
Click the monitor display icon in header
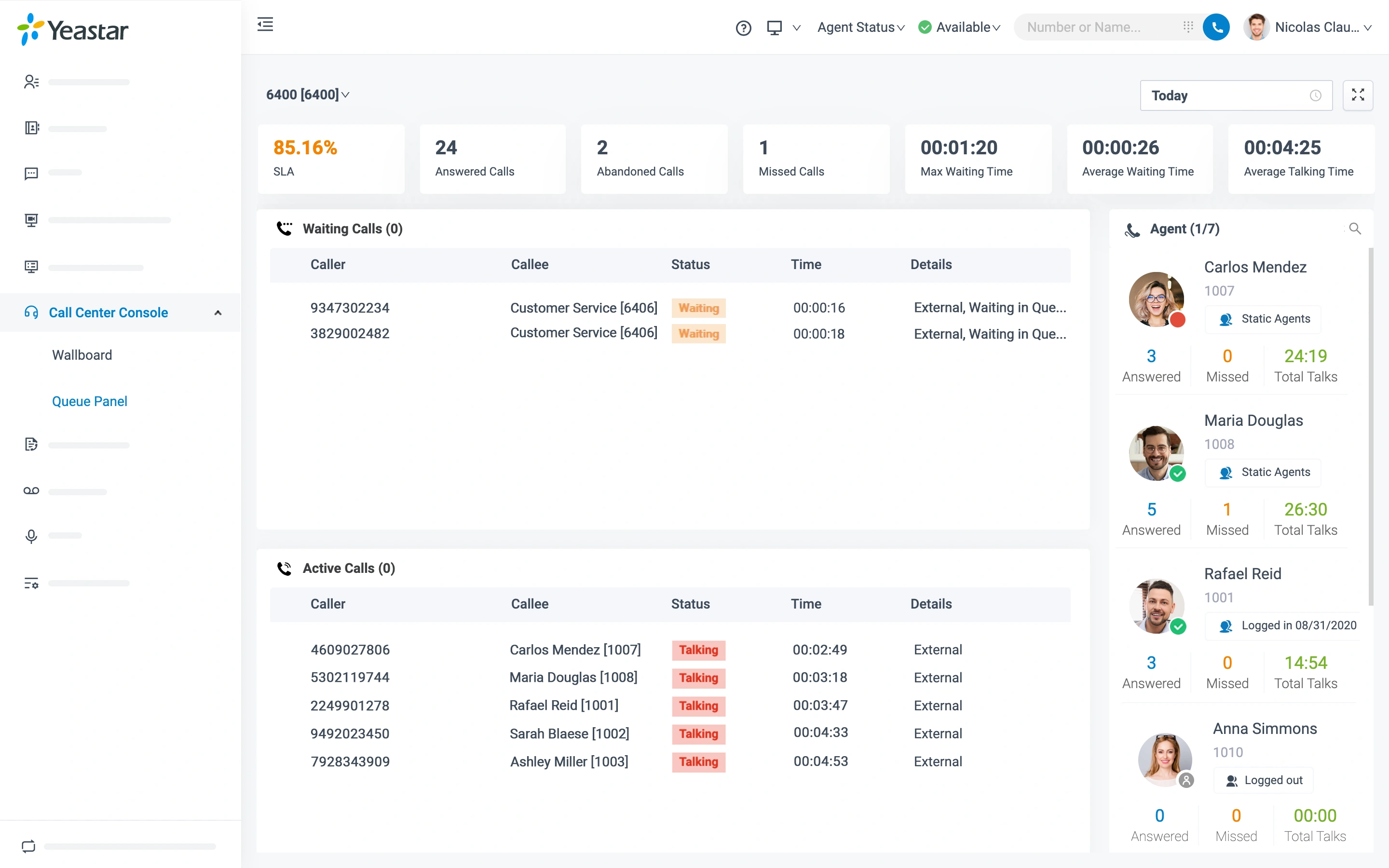(x=774, y=27)
